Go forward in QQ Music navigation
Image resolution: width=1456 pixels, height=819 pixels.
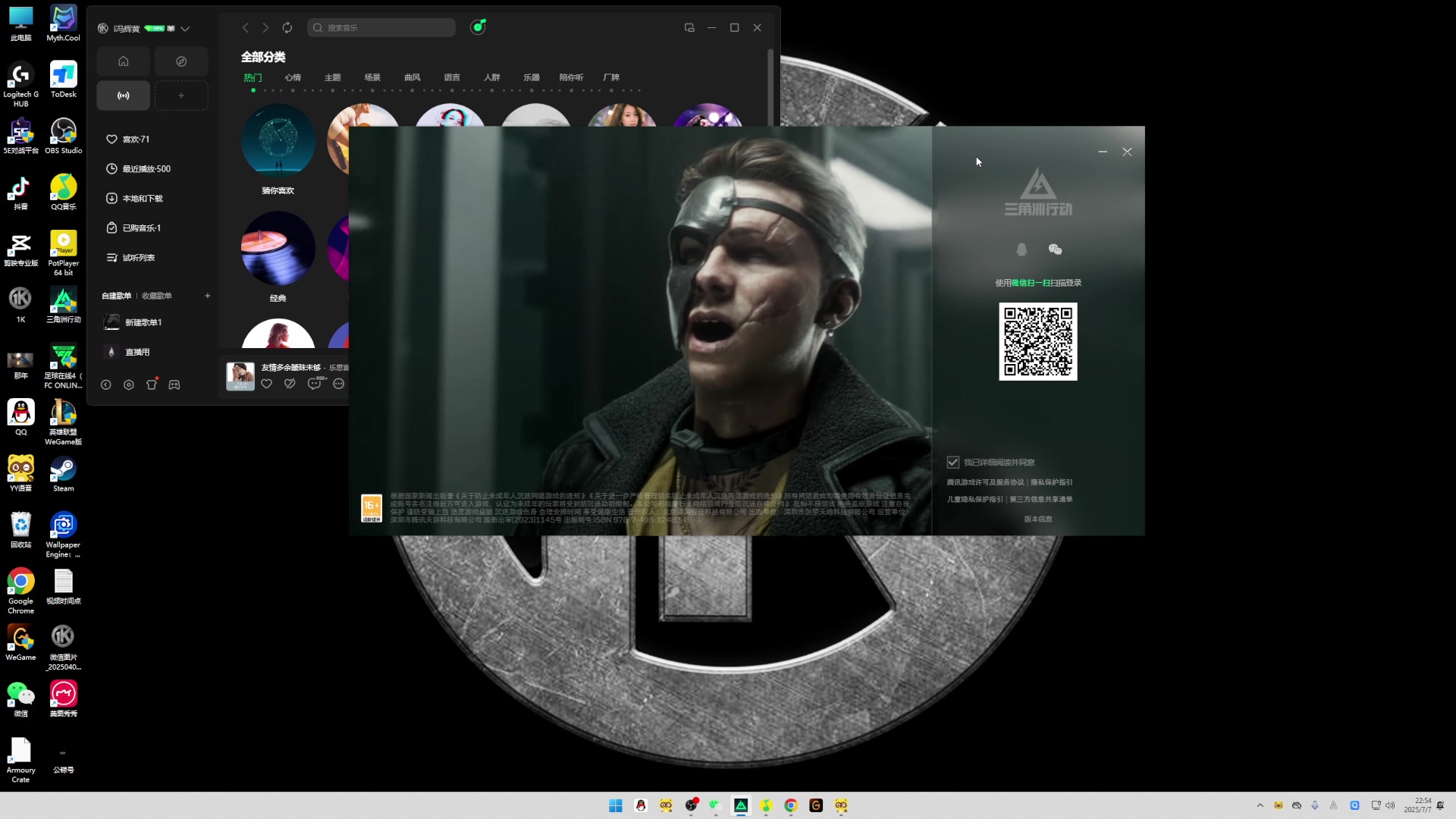click(265, 28)
